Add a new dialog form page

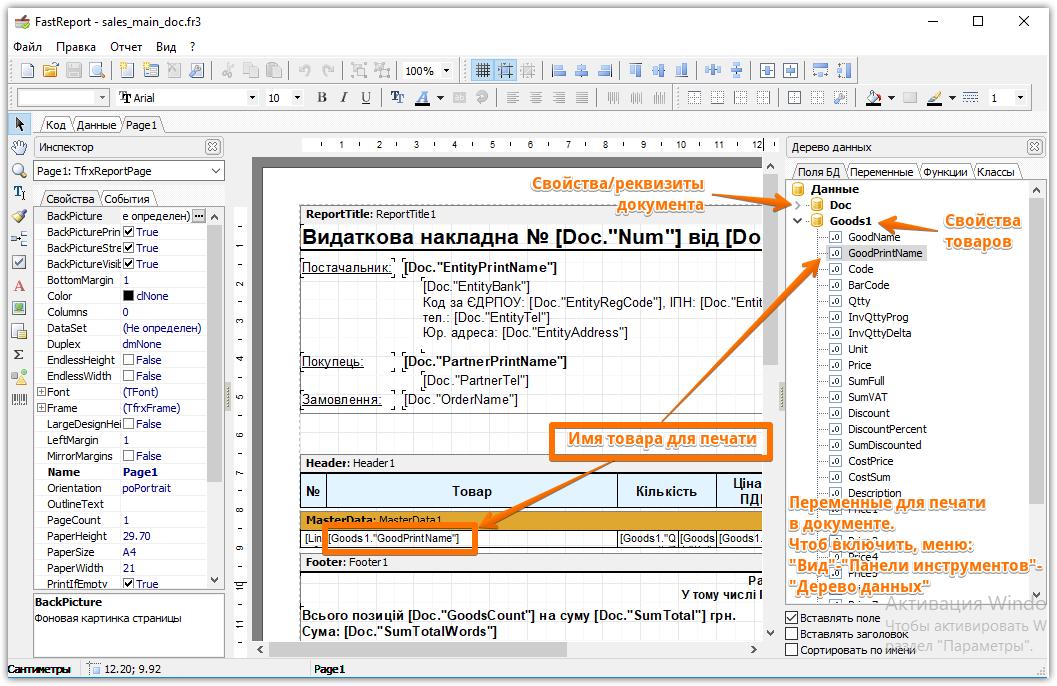[150, 70]
